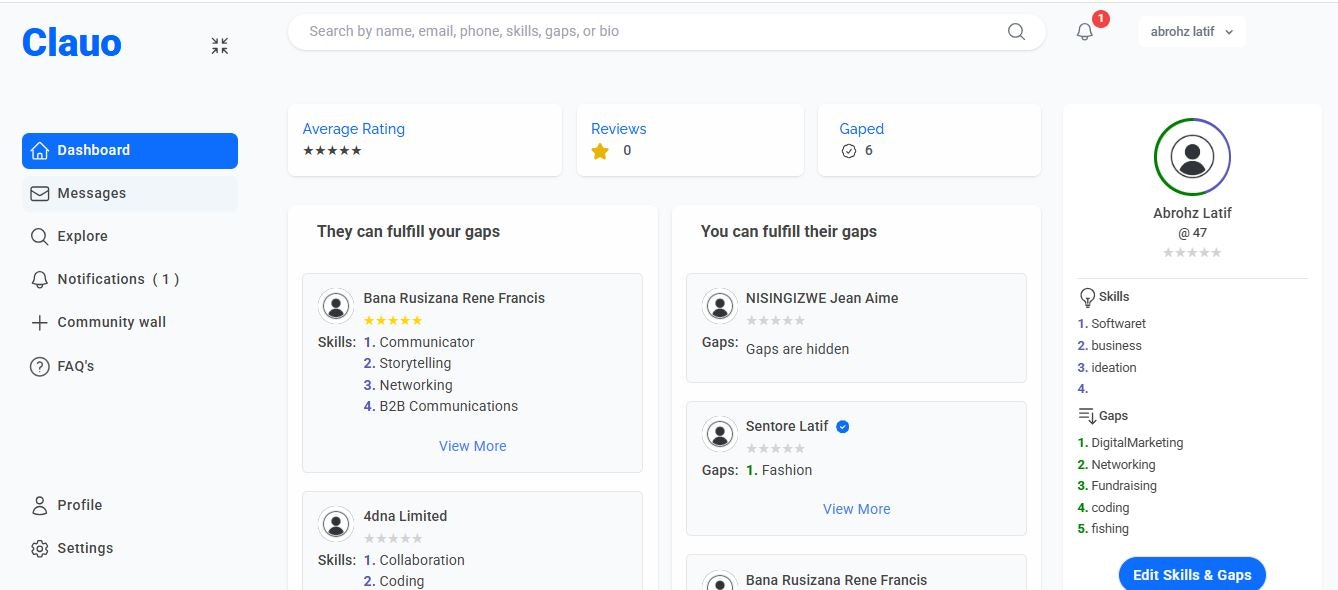Click the NISINGIZWE Jean Aime name
1338x590 pixels.
(x=822, y=298)
